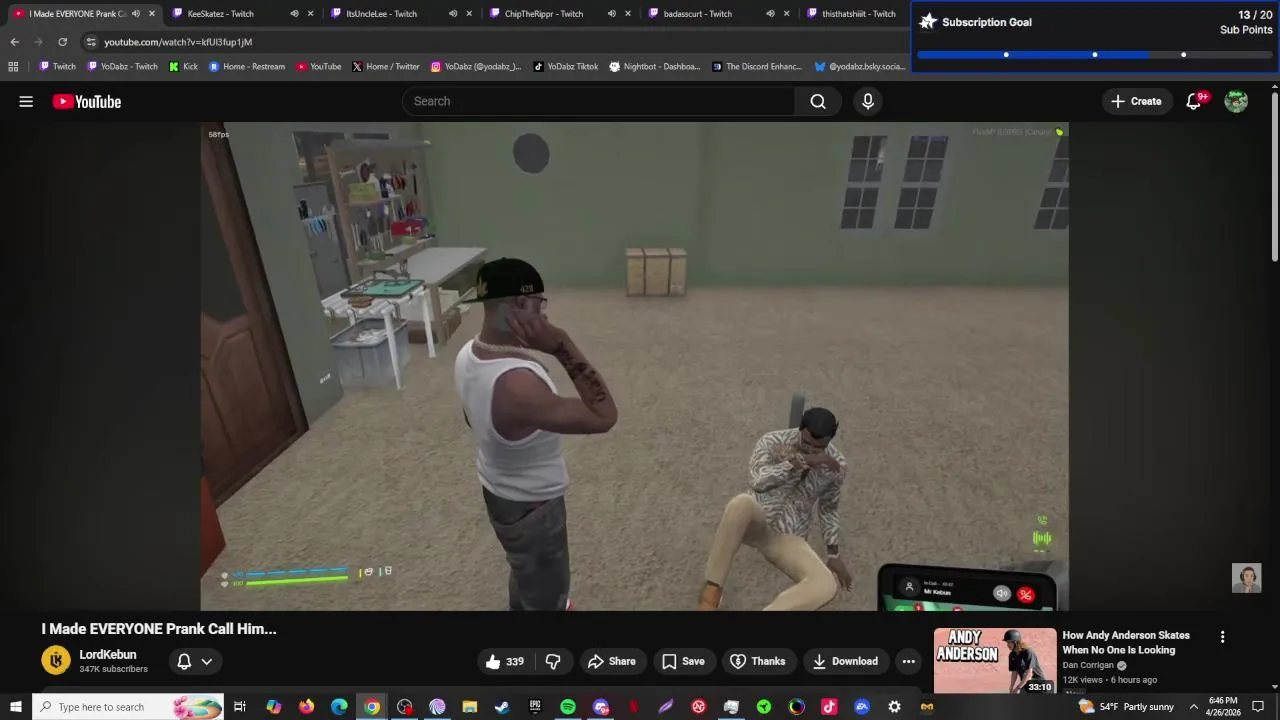Open YoDabz - Twitch bookmark

click(x=122, y=67)
